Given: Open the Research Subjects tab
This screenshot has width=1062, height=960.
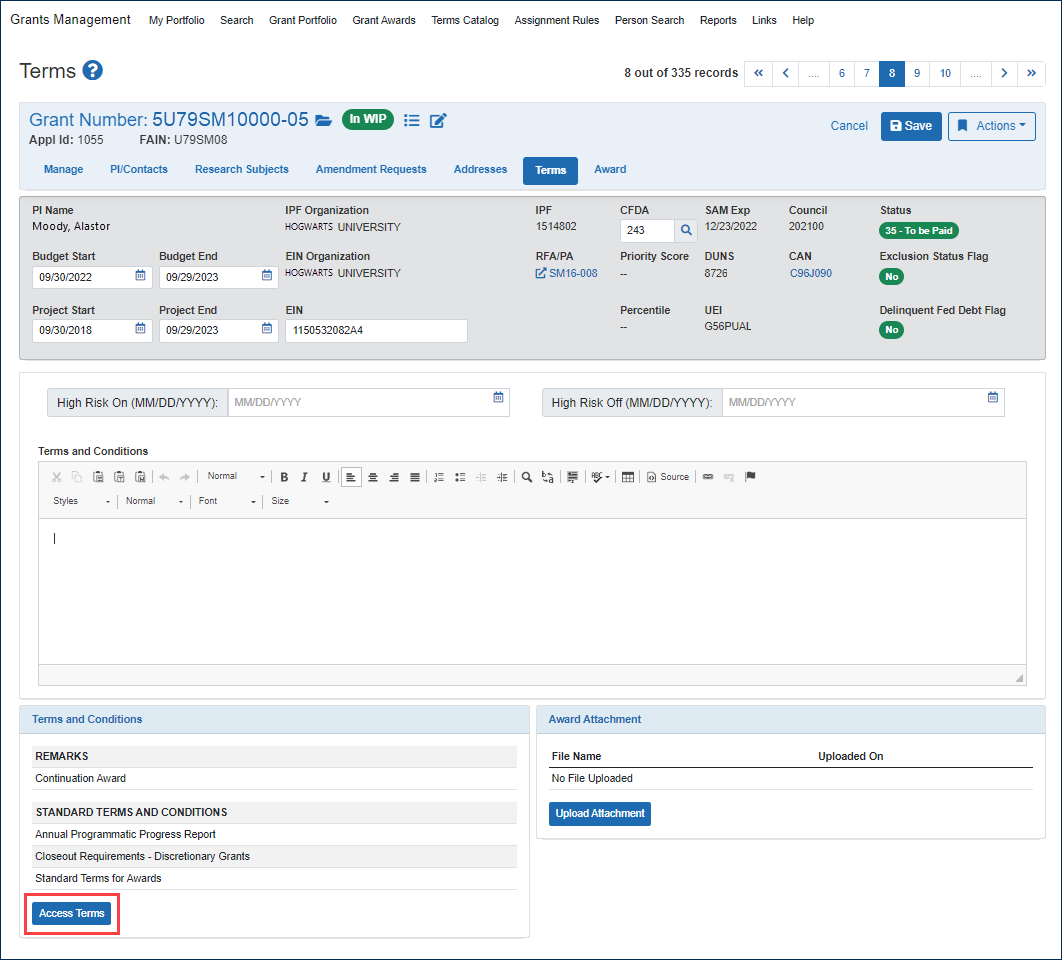Looking at the screenshot, I should (x=242, y=169).
